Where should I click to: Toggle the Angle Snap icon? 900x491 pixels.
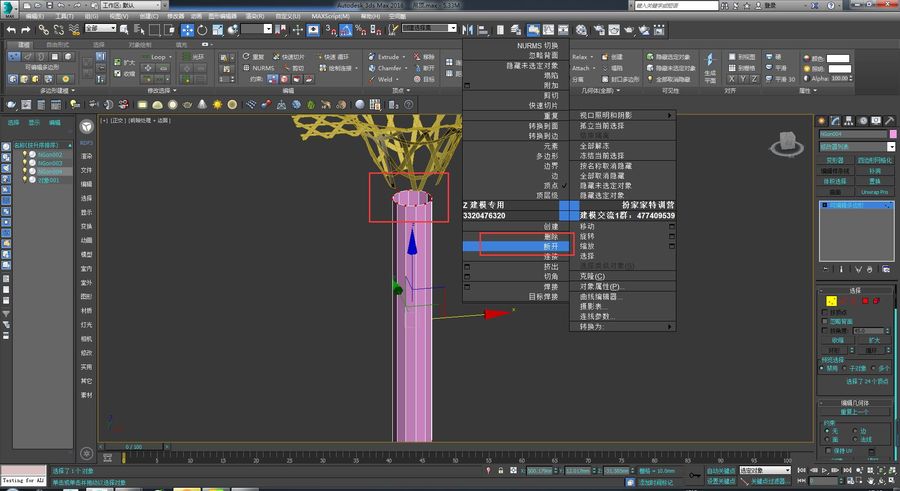click(x=346, y=30)
